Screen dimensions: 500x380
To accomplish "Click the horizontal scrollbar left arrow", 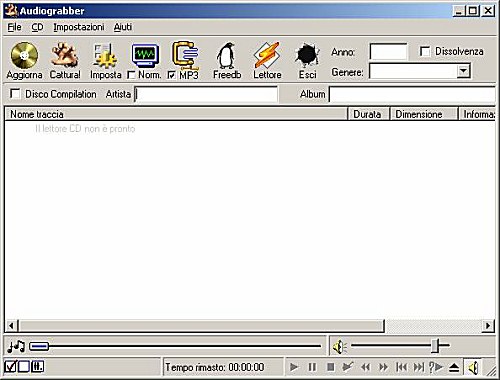I will [11, 325].
